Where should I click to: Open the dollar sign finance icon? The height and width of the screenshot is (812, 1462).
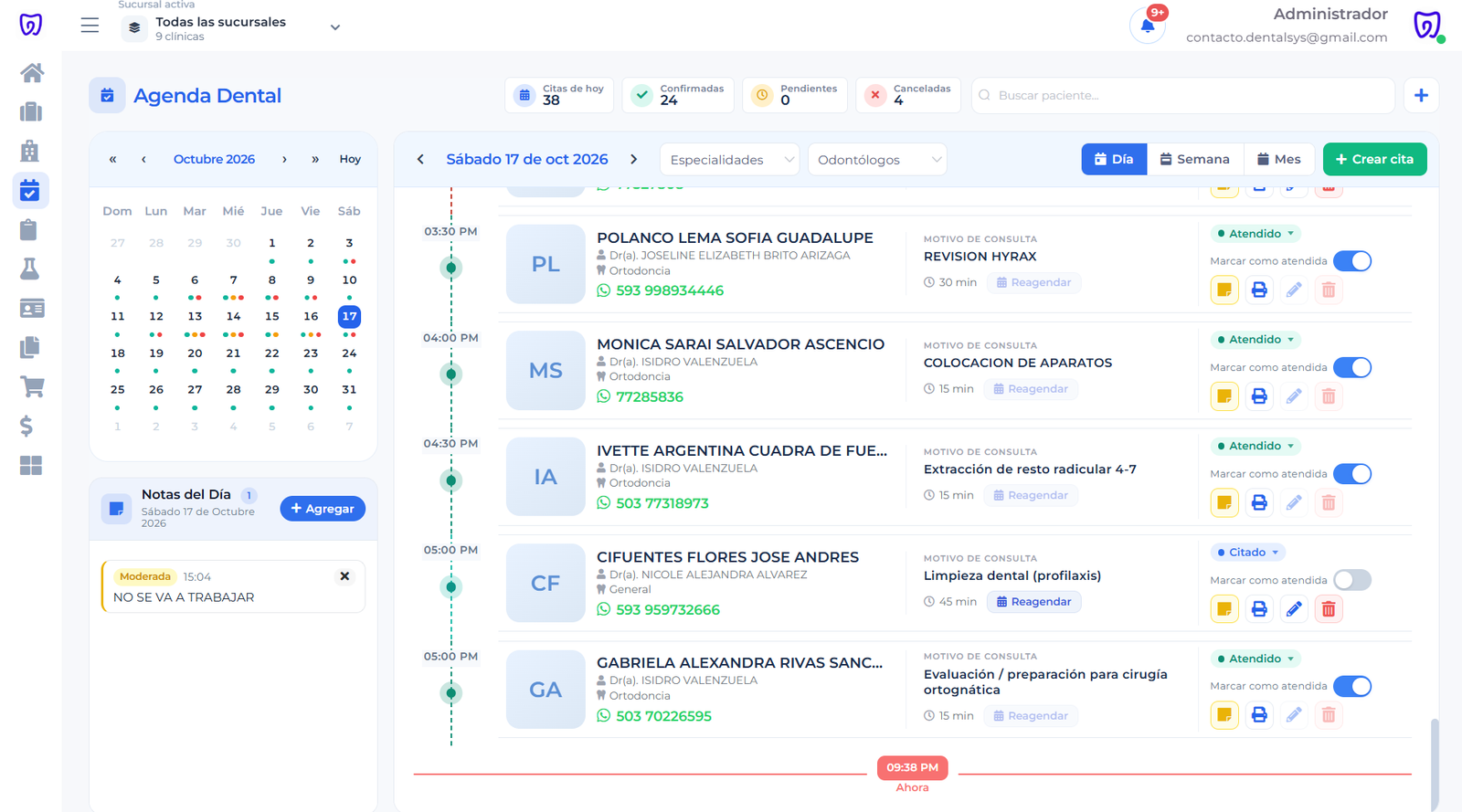tap(27, 427)
